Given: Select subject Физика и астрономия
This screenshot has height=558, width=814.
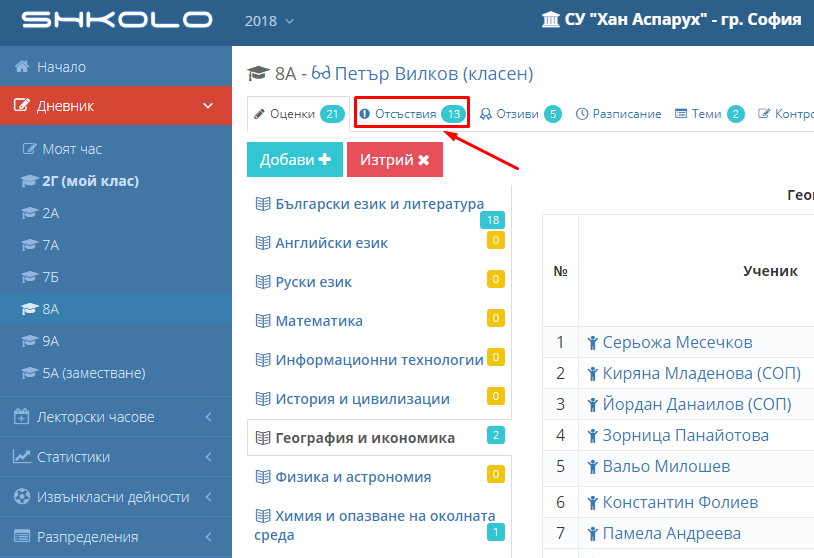Looking at the screenshot, I should point(353,477).
